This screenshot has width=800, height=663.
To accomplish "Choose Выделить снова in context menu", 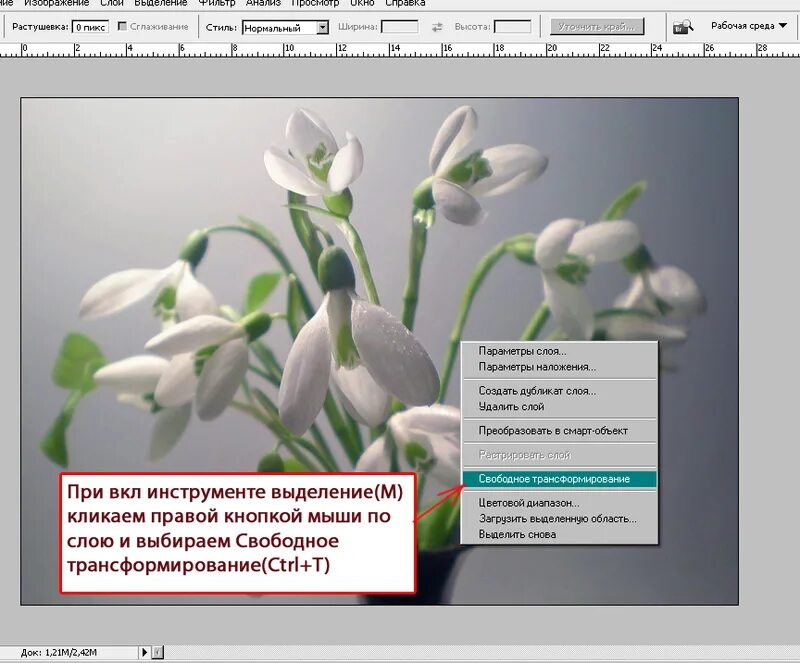I will (559, 534).
